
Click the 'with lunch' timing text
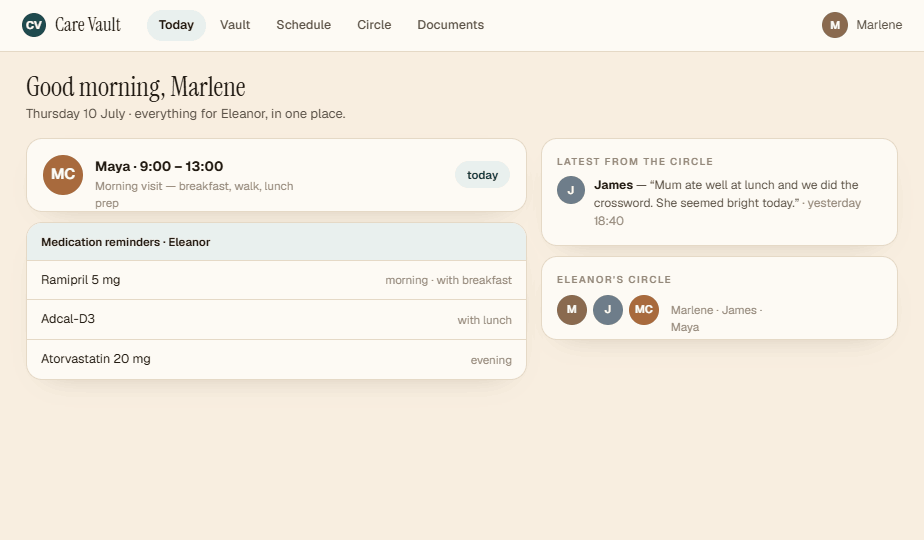(484, 320)
